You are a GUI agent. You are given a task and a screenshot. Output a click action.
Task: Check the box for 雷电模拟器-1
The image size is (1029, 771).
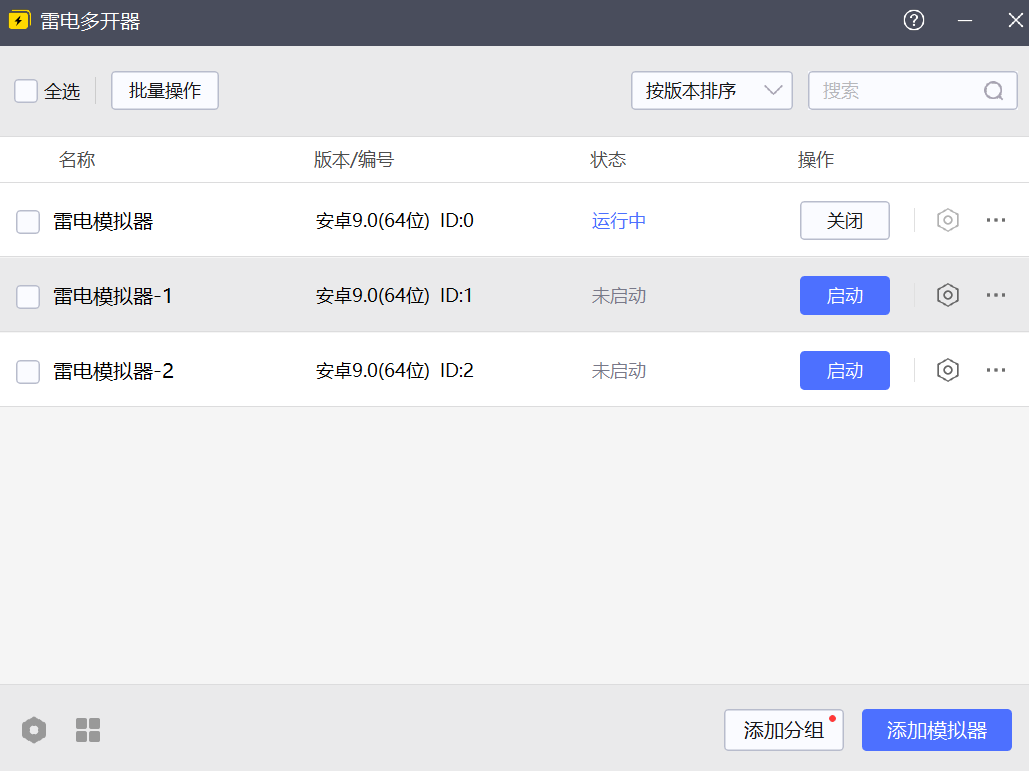click(x=28, y=297)
